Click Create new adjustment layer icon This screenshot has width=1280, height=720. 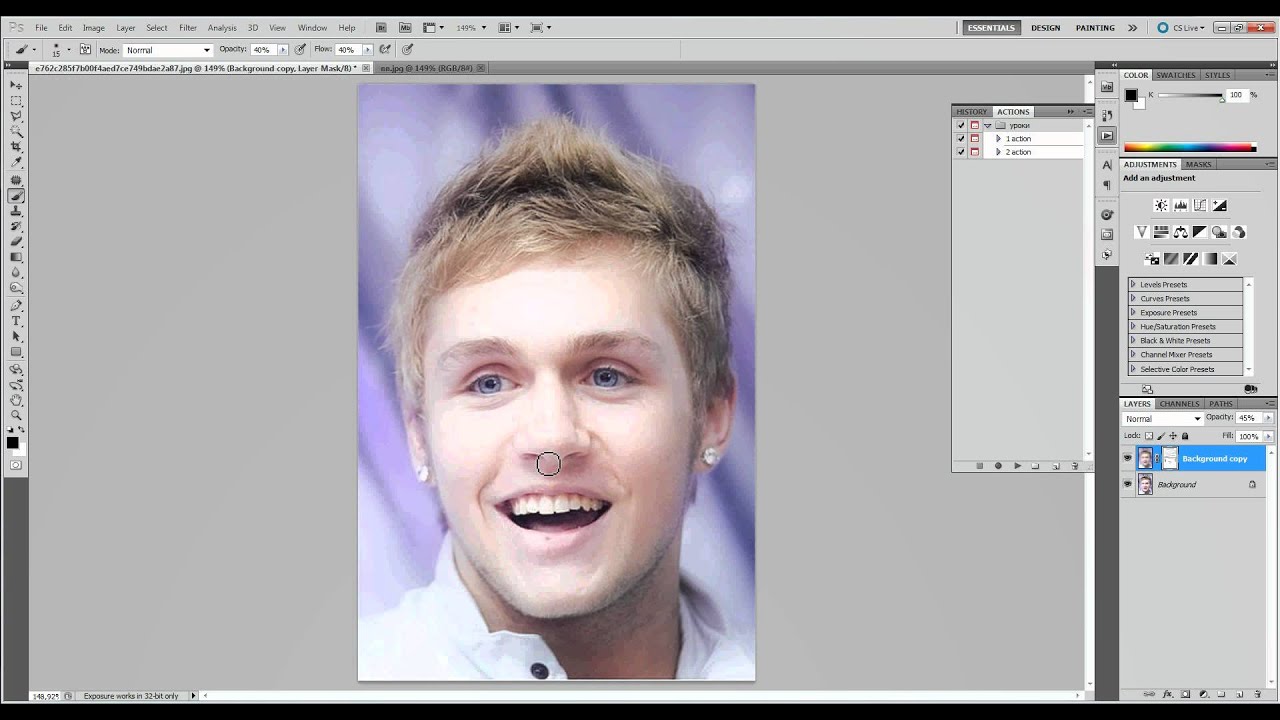pyautogui.click(x=1203, y=694)
